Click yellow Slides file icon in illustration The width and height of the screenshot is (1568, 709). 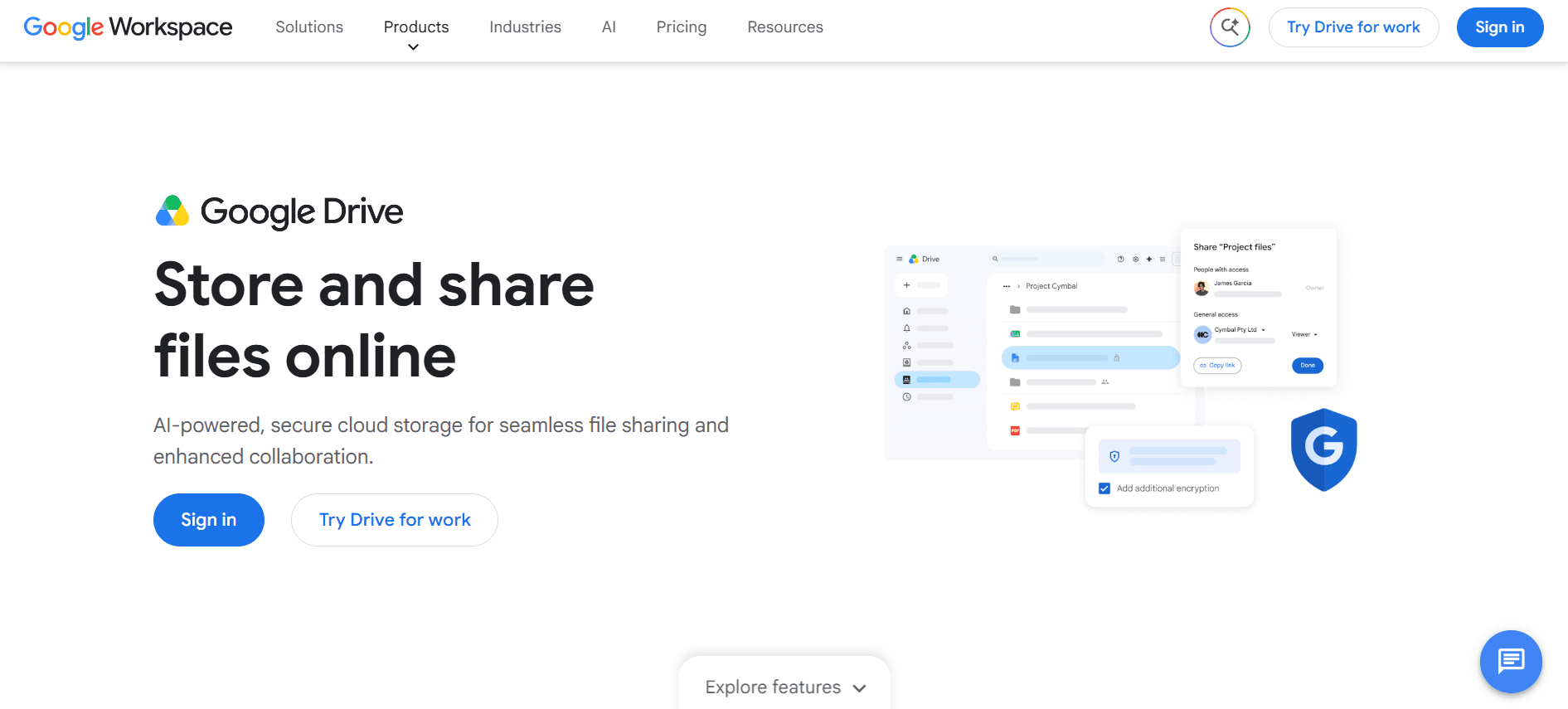click(1015, 406)
